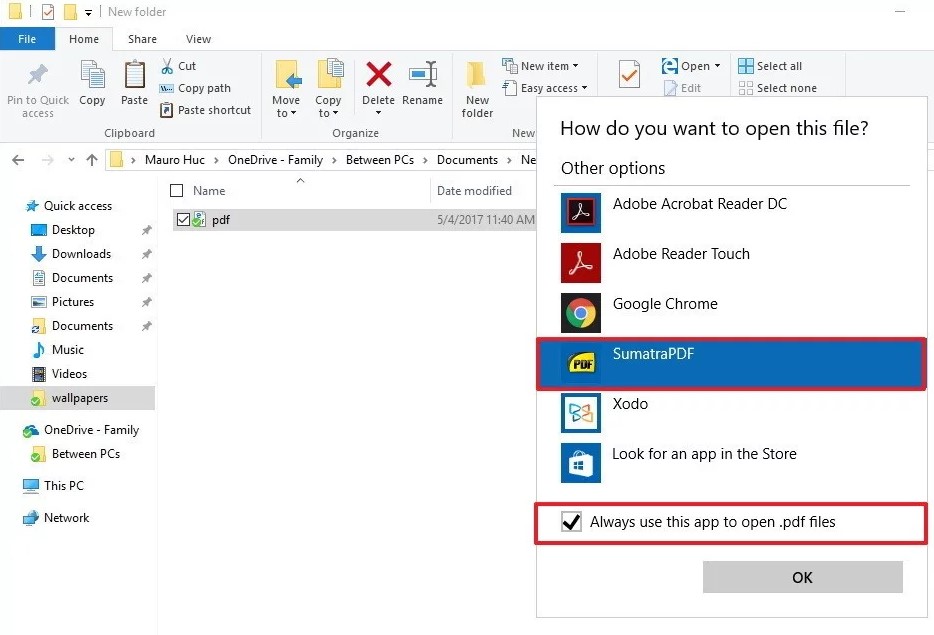The height and width of the screenshot is (635, 934).
Task: Click the Rename icon in ribbon
Action: (x=422, y=76)
